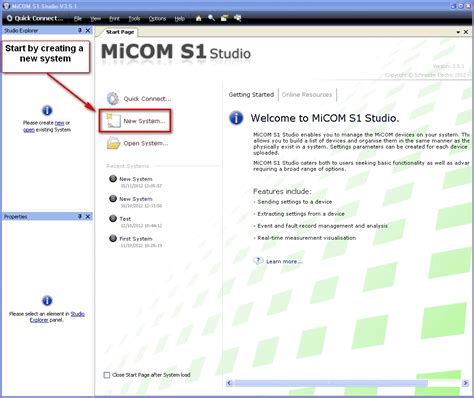Viewport: 474px width, 398px height.
Task: Click the info icon in Studio Explorer
Action: [47, 110]
